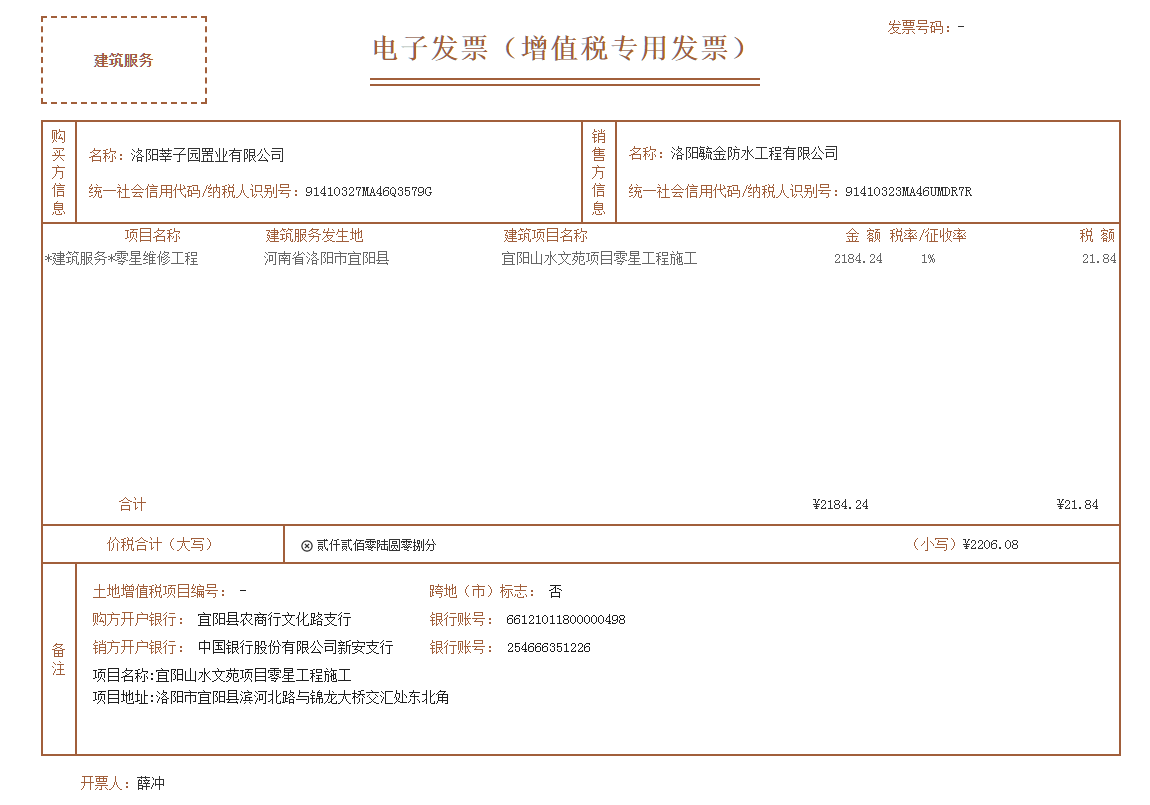Select buyer bank account 66121011800000498
Viewport: 1150px width, 805px height.
pyautogui.click(x=565, y=620)
